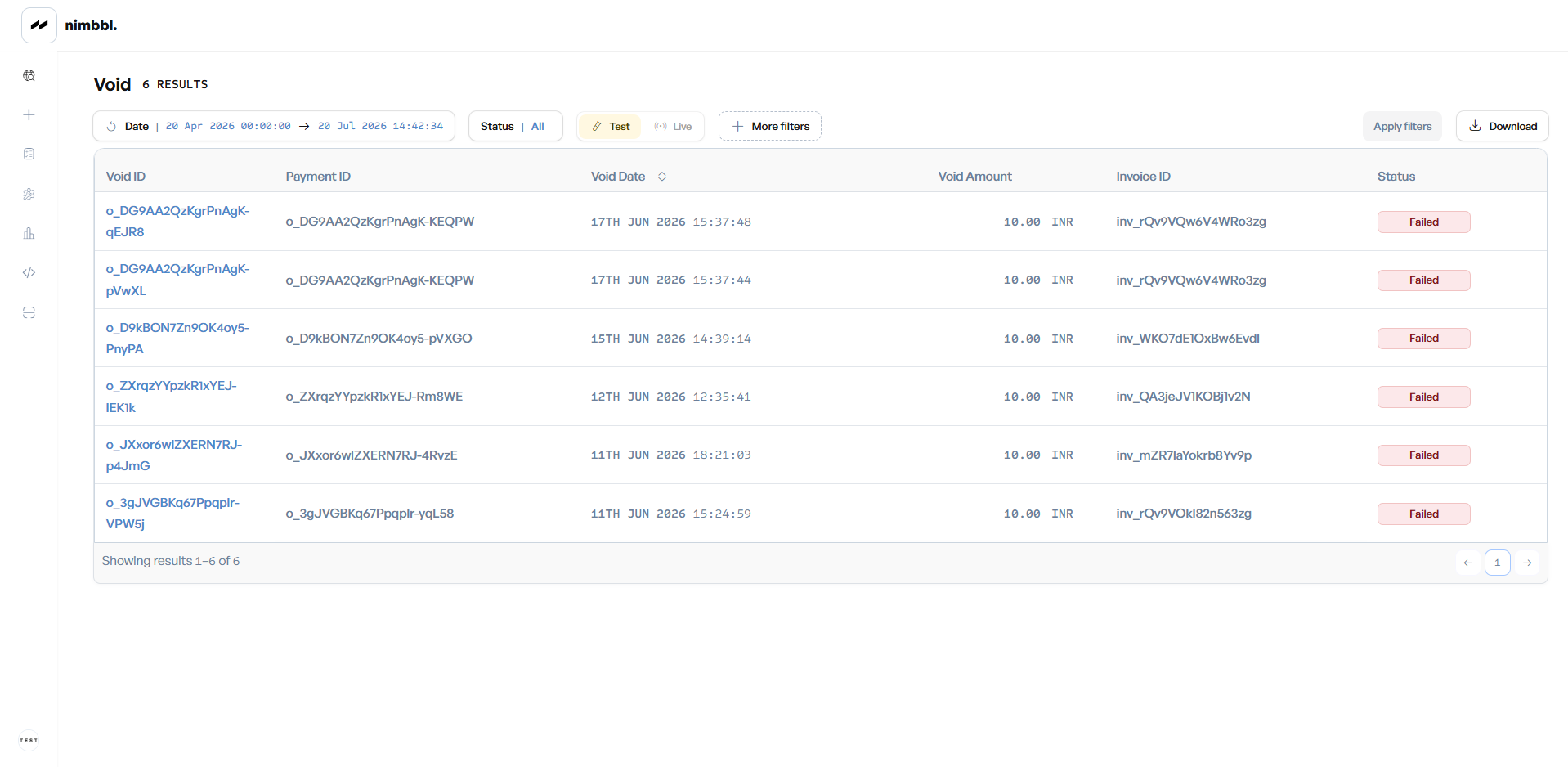Click the Void Date sort arrows
1568x767 pixels.
662,177
